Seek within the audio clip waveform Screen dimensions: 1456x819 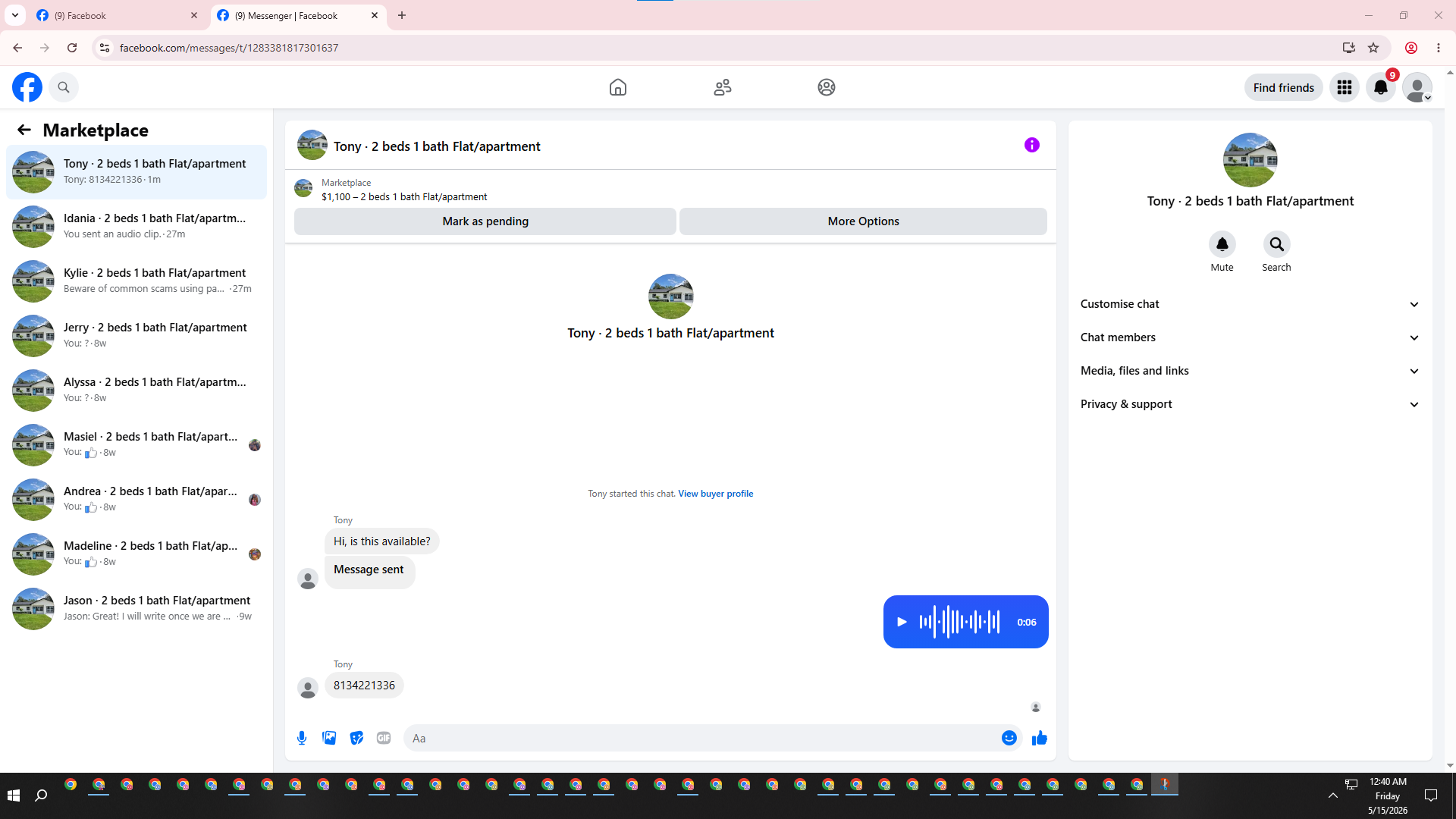click(959, 622)
